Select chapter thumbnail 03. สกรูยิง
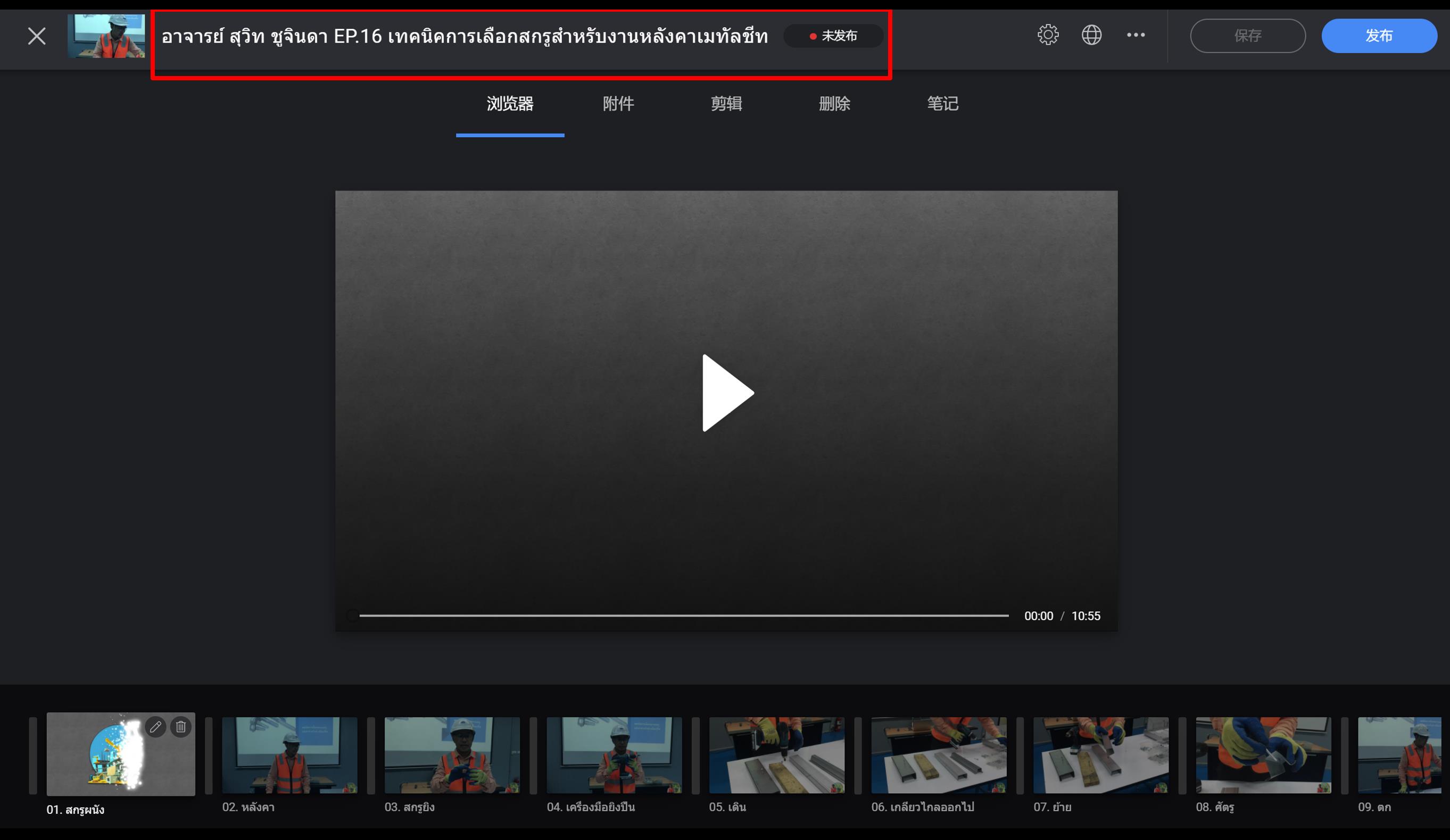Screen dimensions: 1450x840 point(452,755)
